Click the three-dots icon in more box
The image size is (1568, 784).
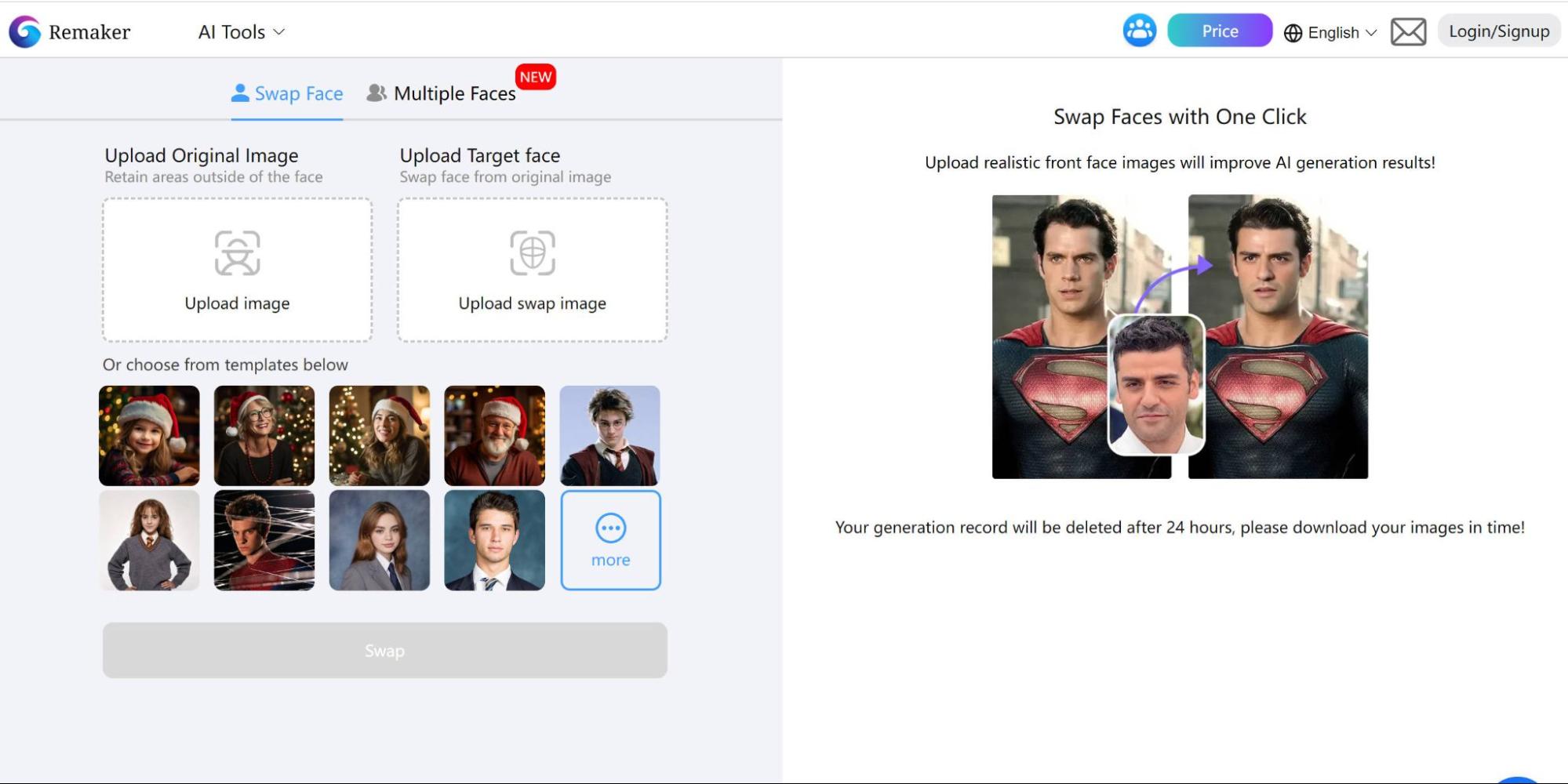611,528
